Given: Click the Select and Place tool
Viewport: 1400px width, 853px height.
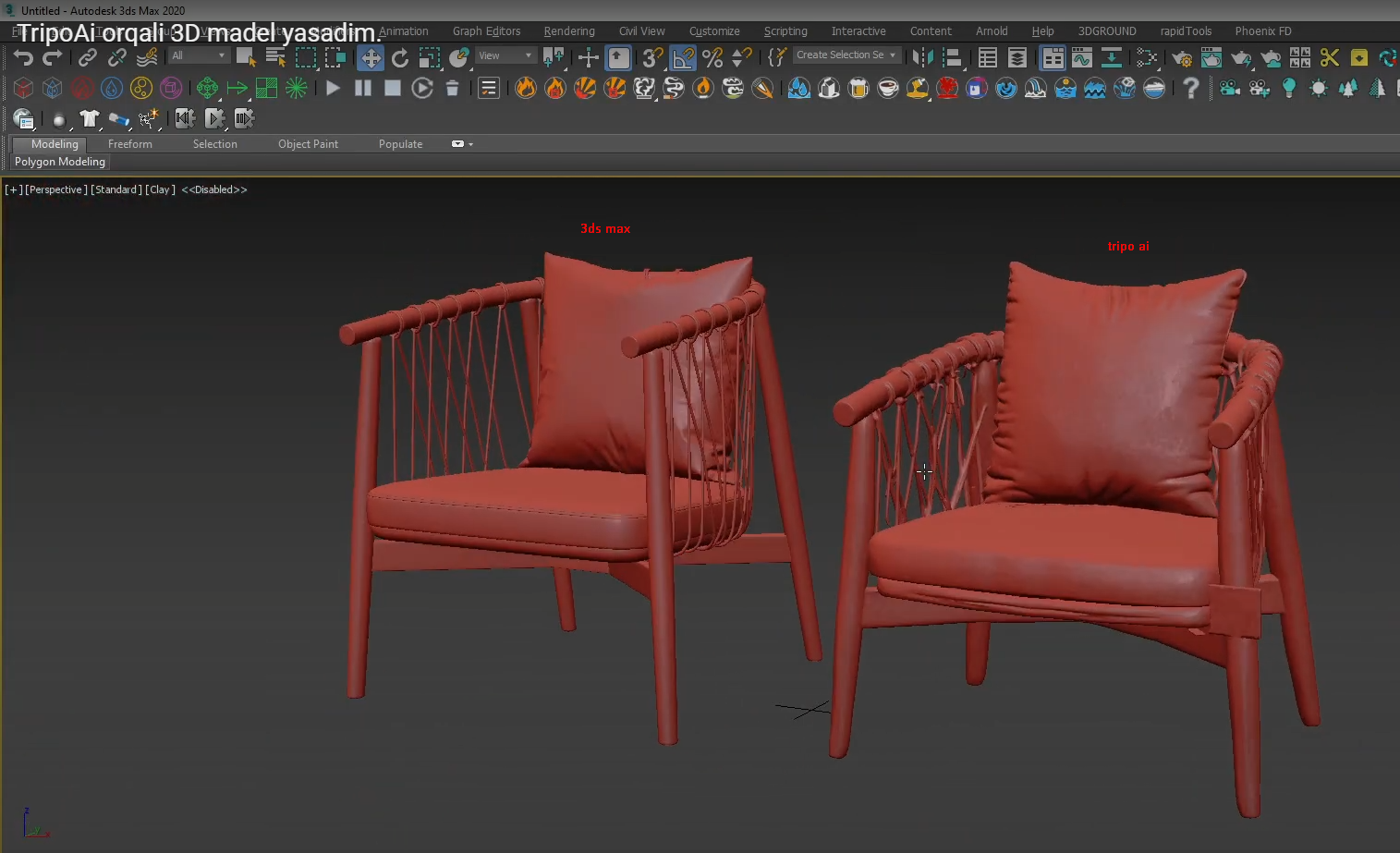Looking at the screenshot, I should [459, 58].
